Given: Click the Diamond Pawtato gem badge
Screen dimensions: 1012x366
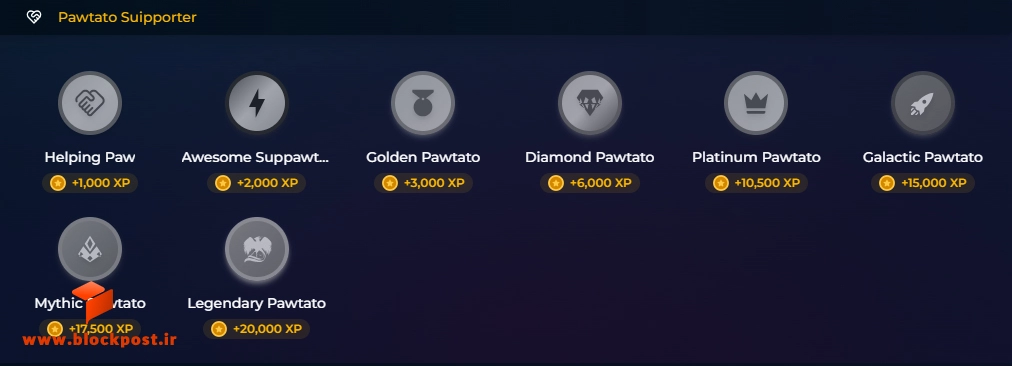Looking at the screenshot, I should [x=590, y=103].
